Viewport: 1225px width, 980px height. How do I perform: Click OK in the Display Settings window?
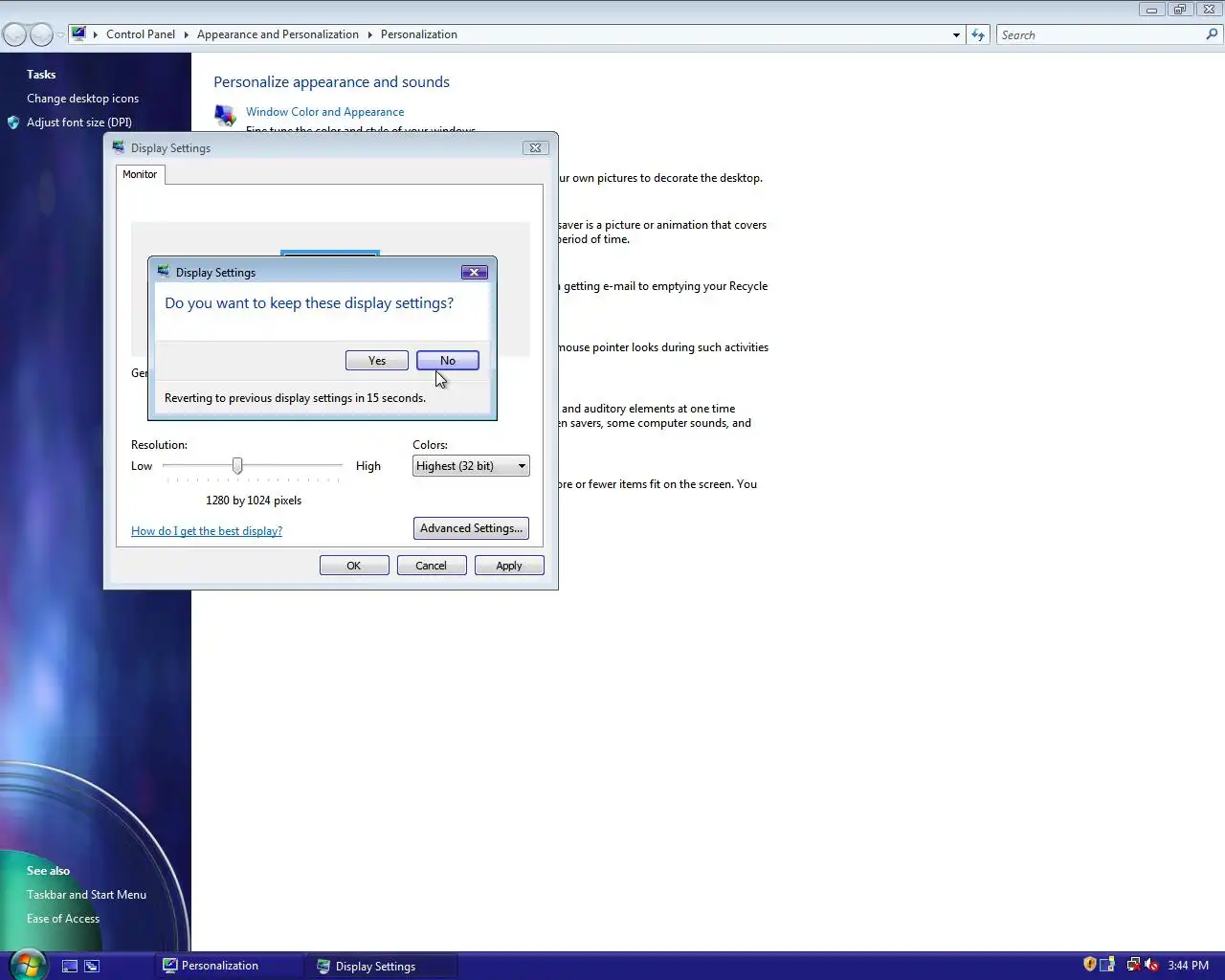coord(354,566)
